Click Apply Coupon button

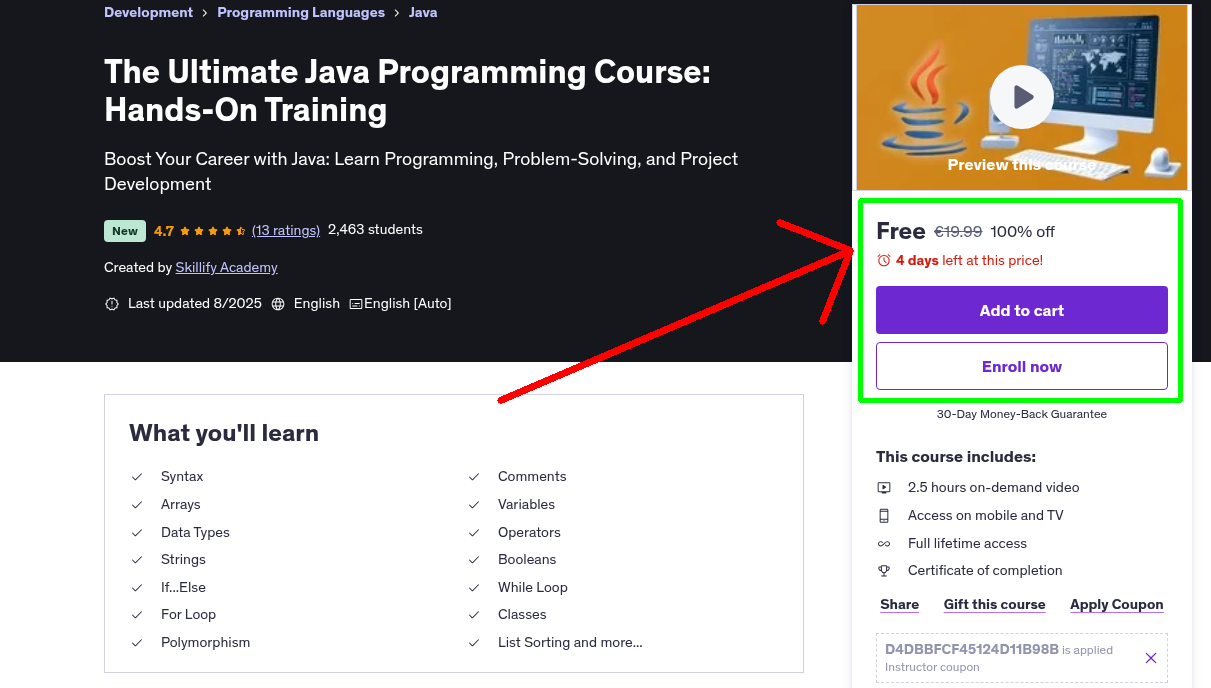(1116, 605)
